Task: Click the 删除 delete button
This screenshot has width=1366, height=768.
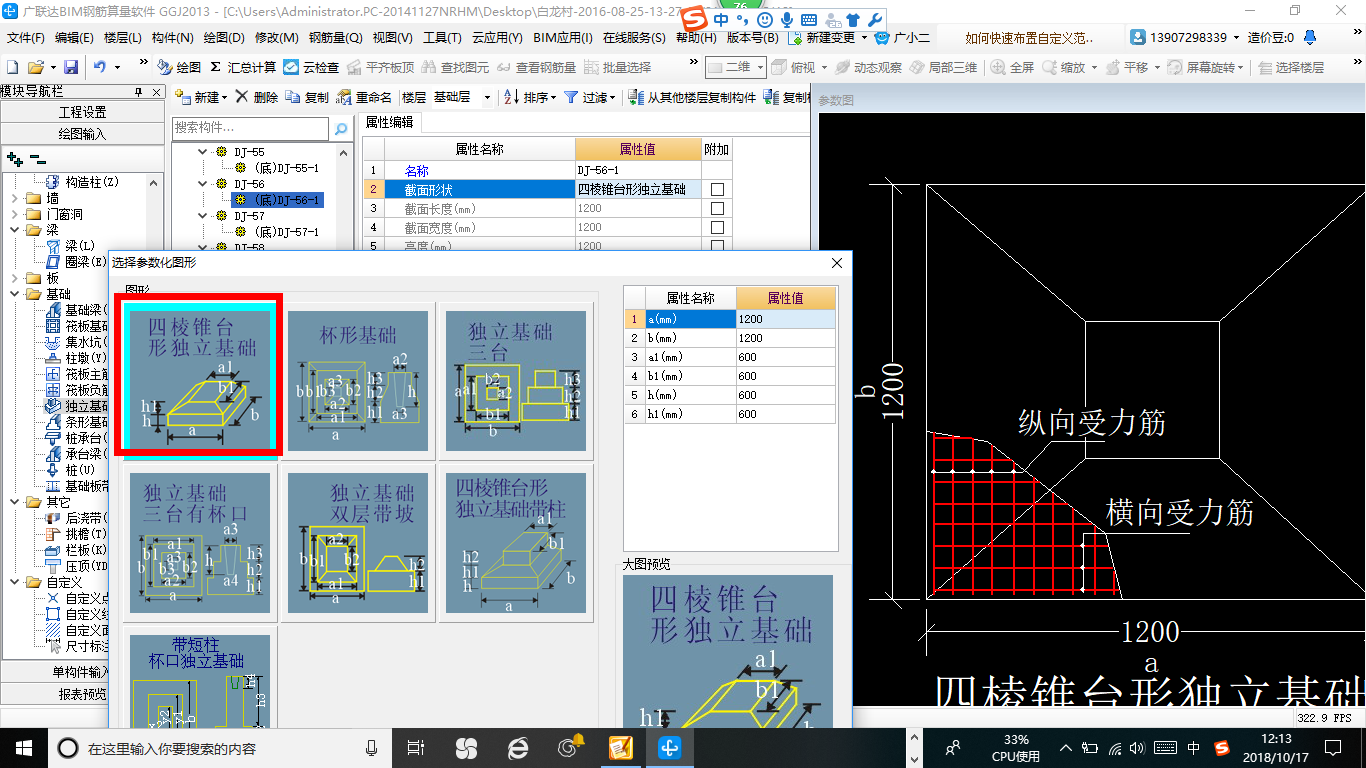Action: pyautogui.click(x=257, y=97)
